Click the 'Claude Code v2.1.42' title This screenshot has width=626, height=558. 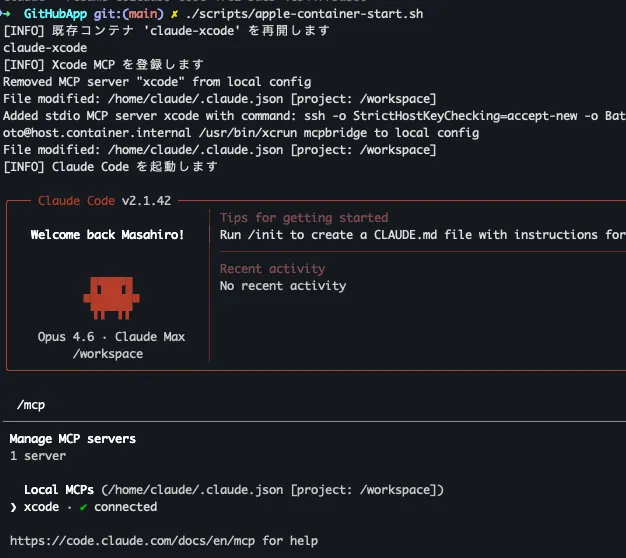click(105, 200)
